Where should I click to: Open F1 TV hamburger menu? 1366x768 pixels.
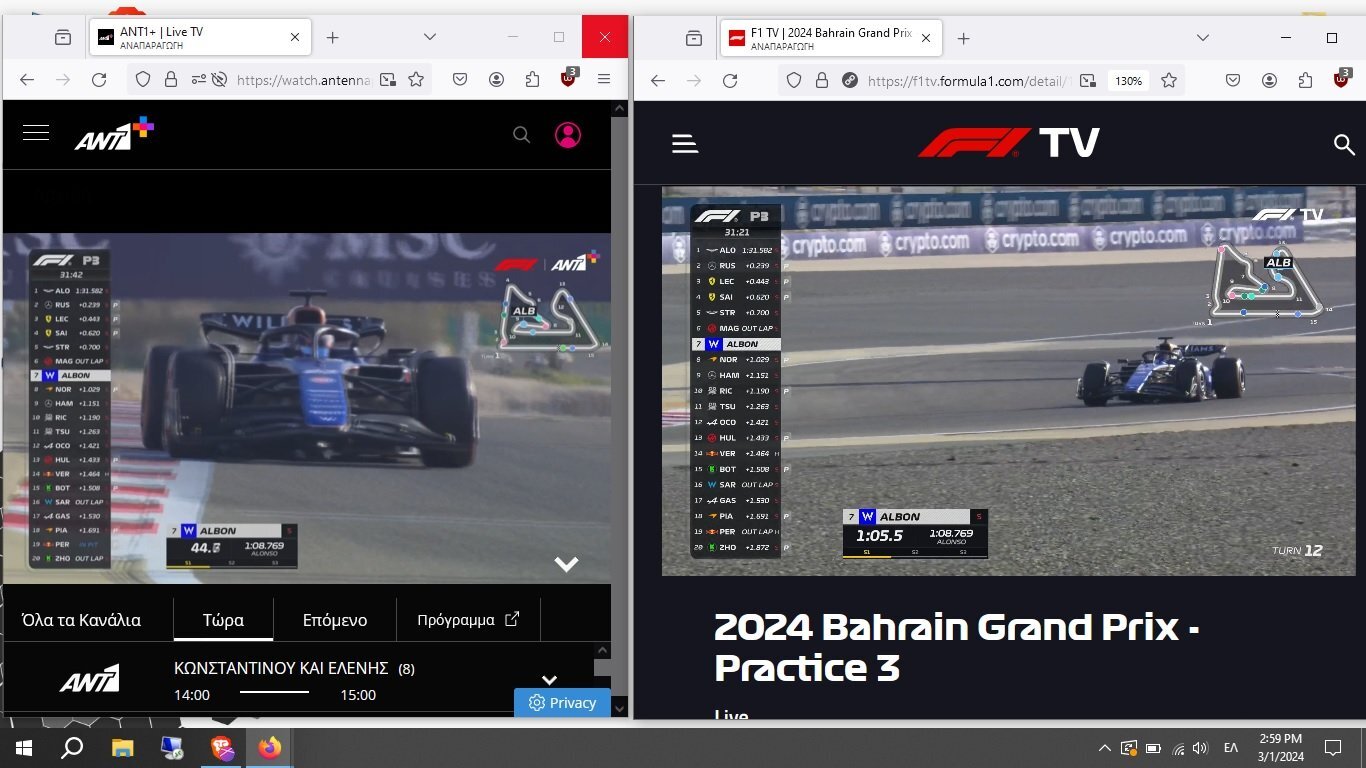(685, 144)
